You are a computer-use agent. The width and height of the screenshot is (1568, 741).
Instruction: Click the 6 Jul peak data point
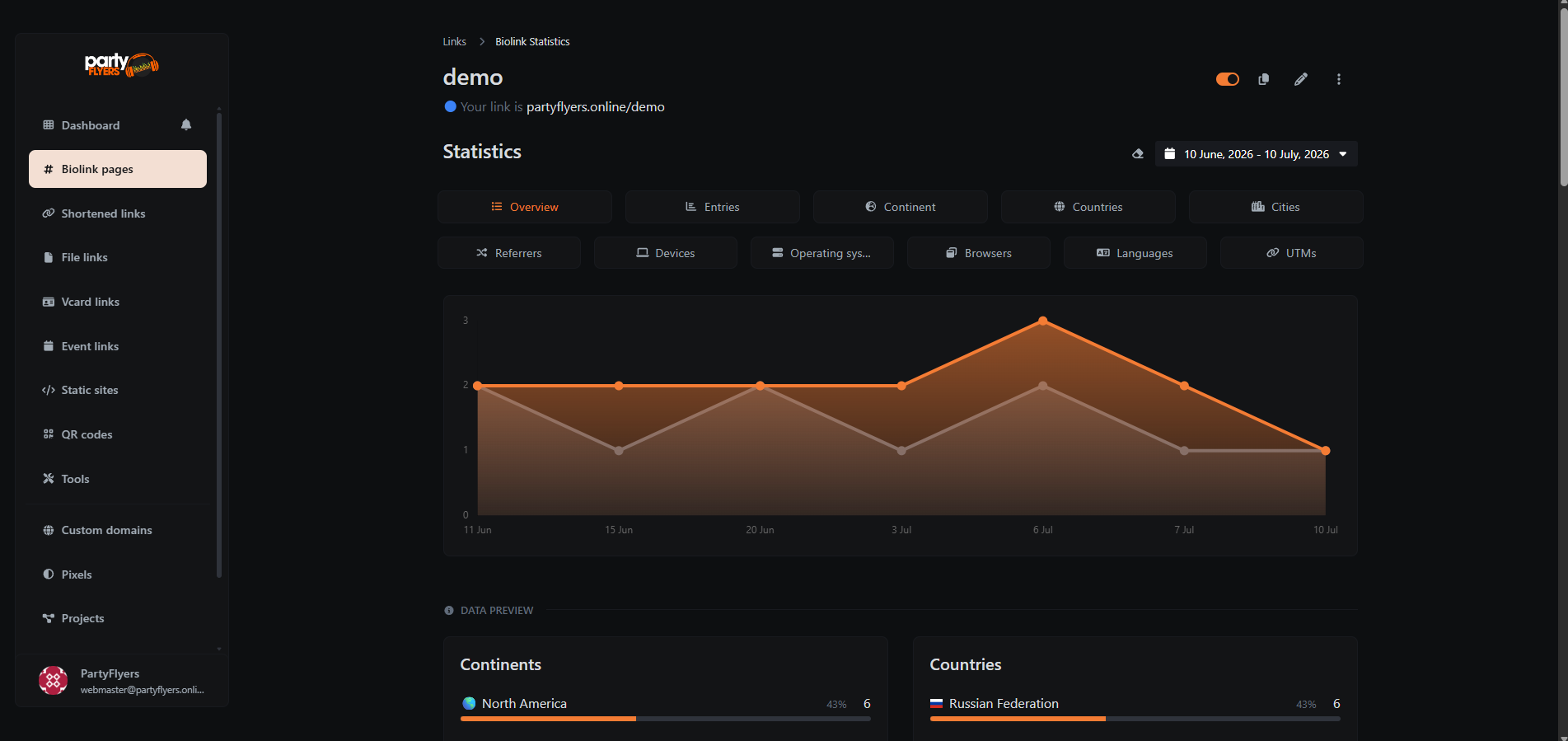click(x=1043, y=321)
